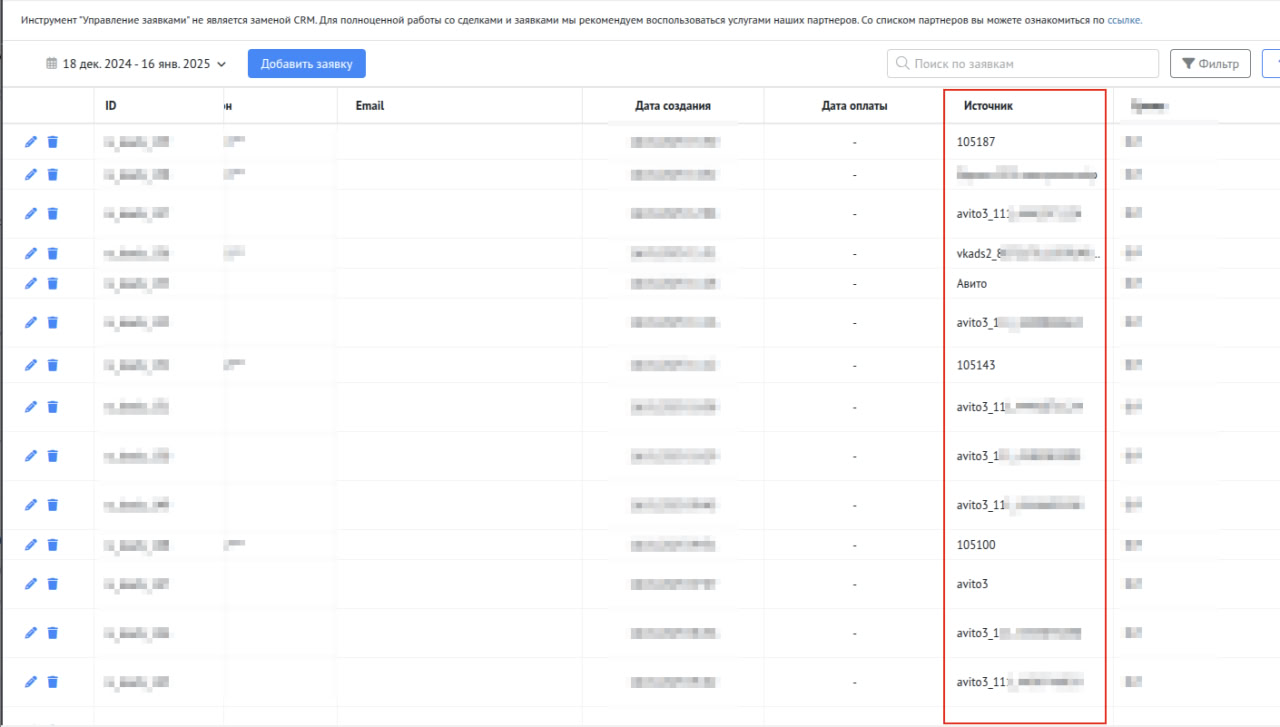This screenshot has width=1280, height=727.
Task: Follow the ссылке partners link
Action: [1124, 20]
